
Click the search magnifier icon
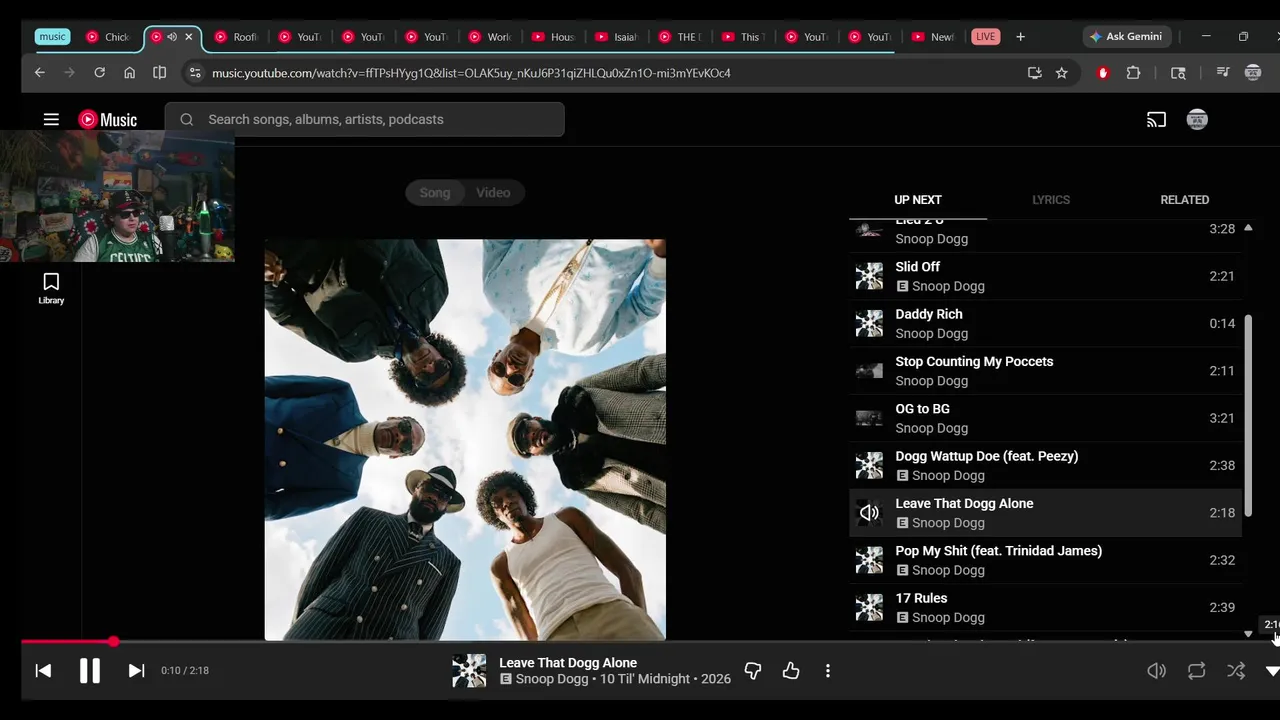click(186, 120)
